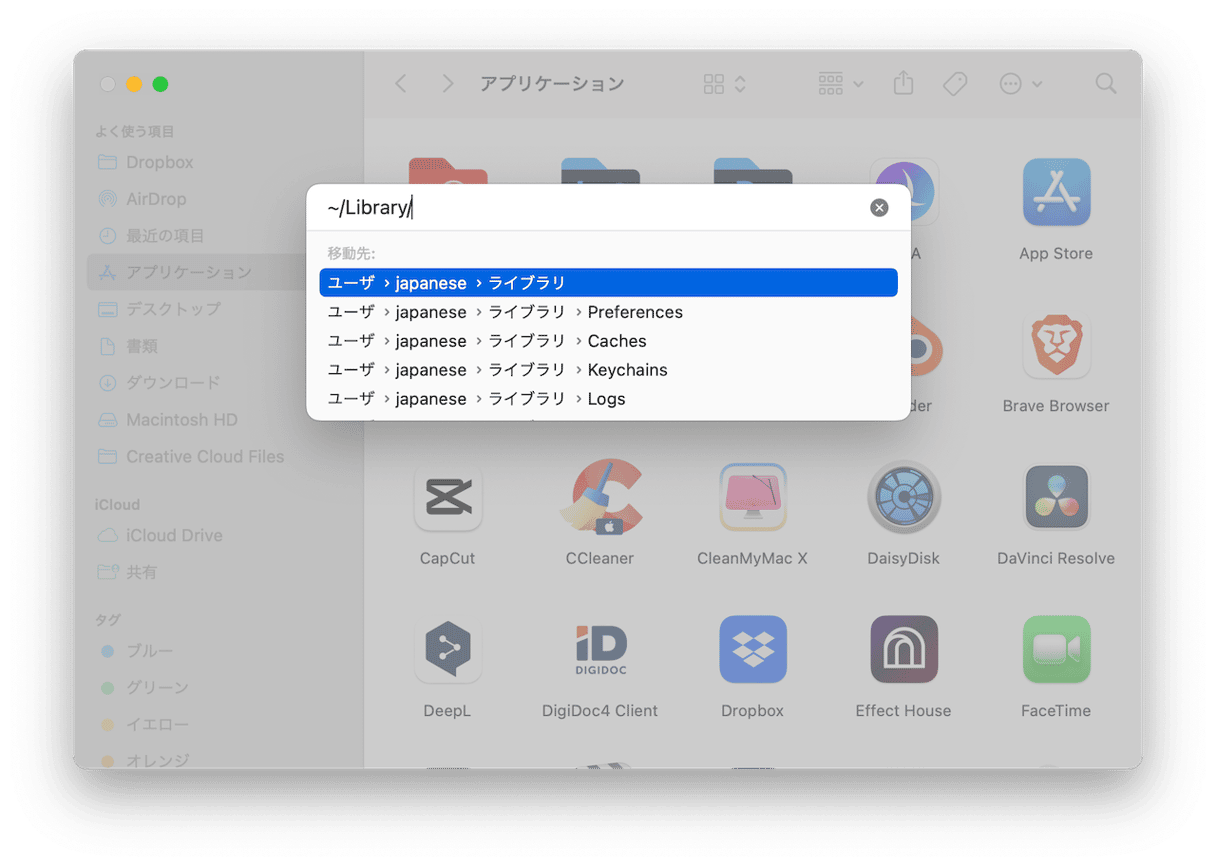Select the CCleaner application icon
The height and width of the screenshot is (866, 1216).
[600, 497]
